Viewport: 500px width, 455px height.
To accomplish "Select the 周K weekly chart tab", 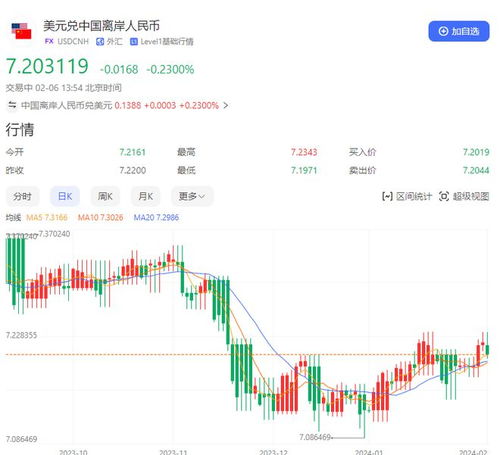I will click(x=105, y=196).
